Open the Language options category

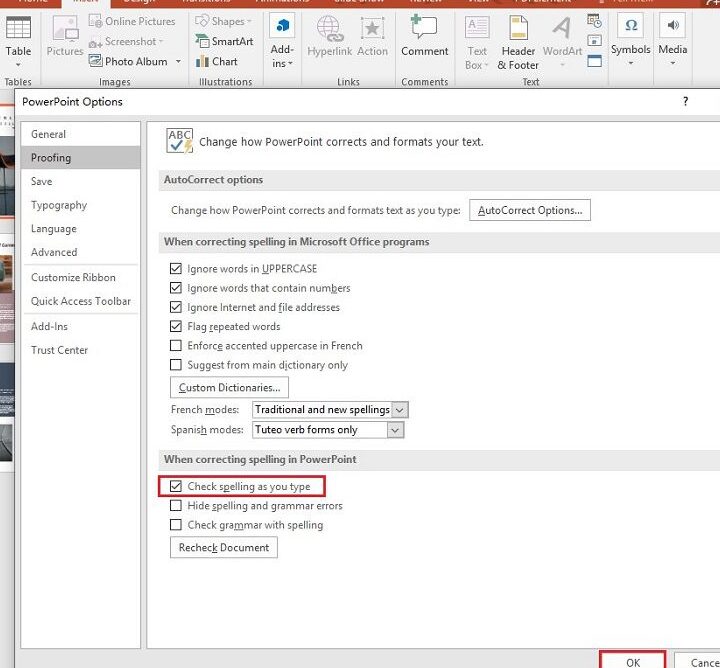[80, 229]
